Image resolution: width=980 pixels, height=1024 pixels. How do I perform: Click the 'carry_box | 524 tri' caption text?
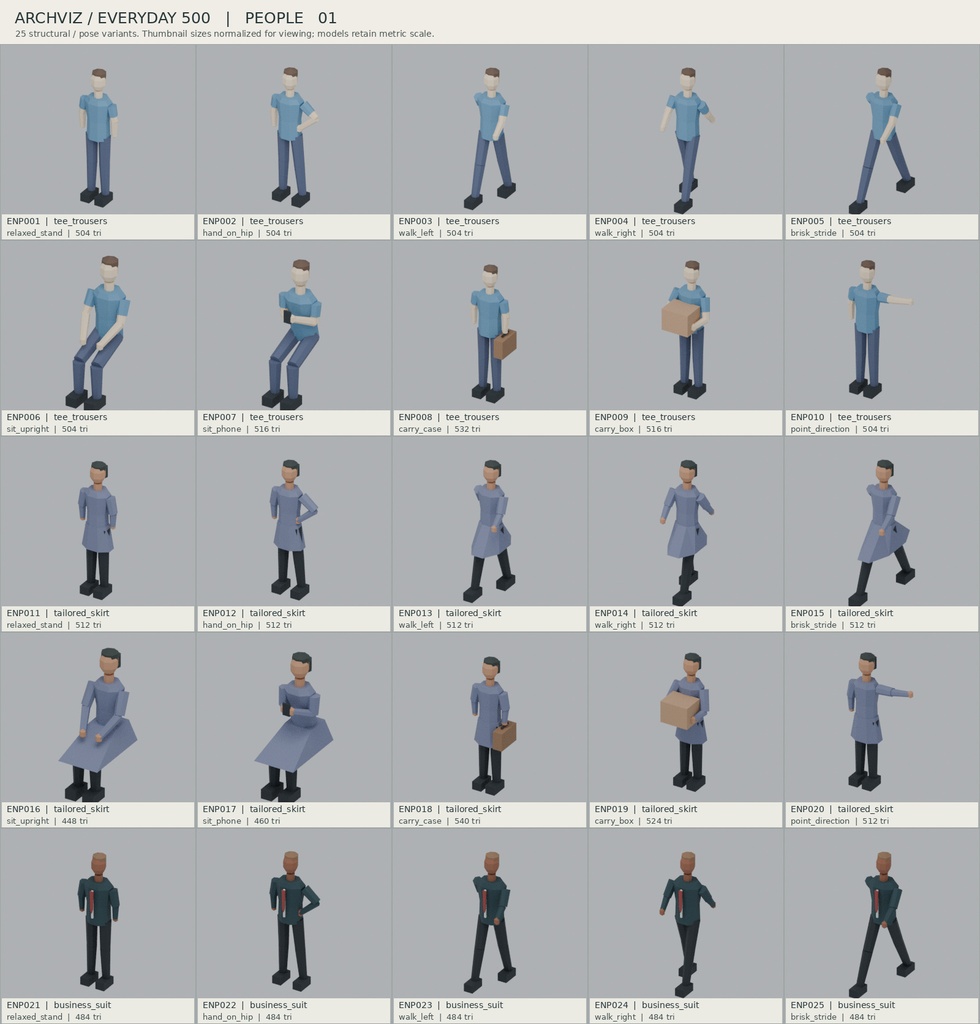click(633, 821)
